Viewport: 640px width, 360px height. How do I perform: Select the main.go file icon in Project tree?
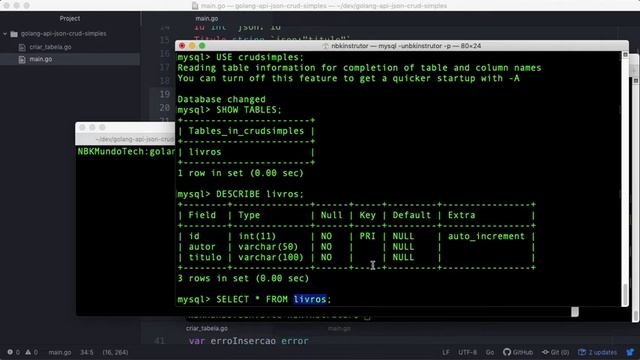(22, 60)
